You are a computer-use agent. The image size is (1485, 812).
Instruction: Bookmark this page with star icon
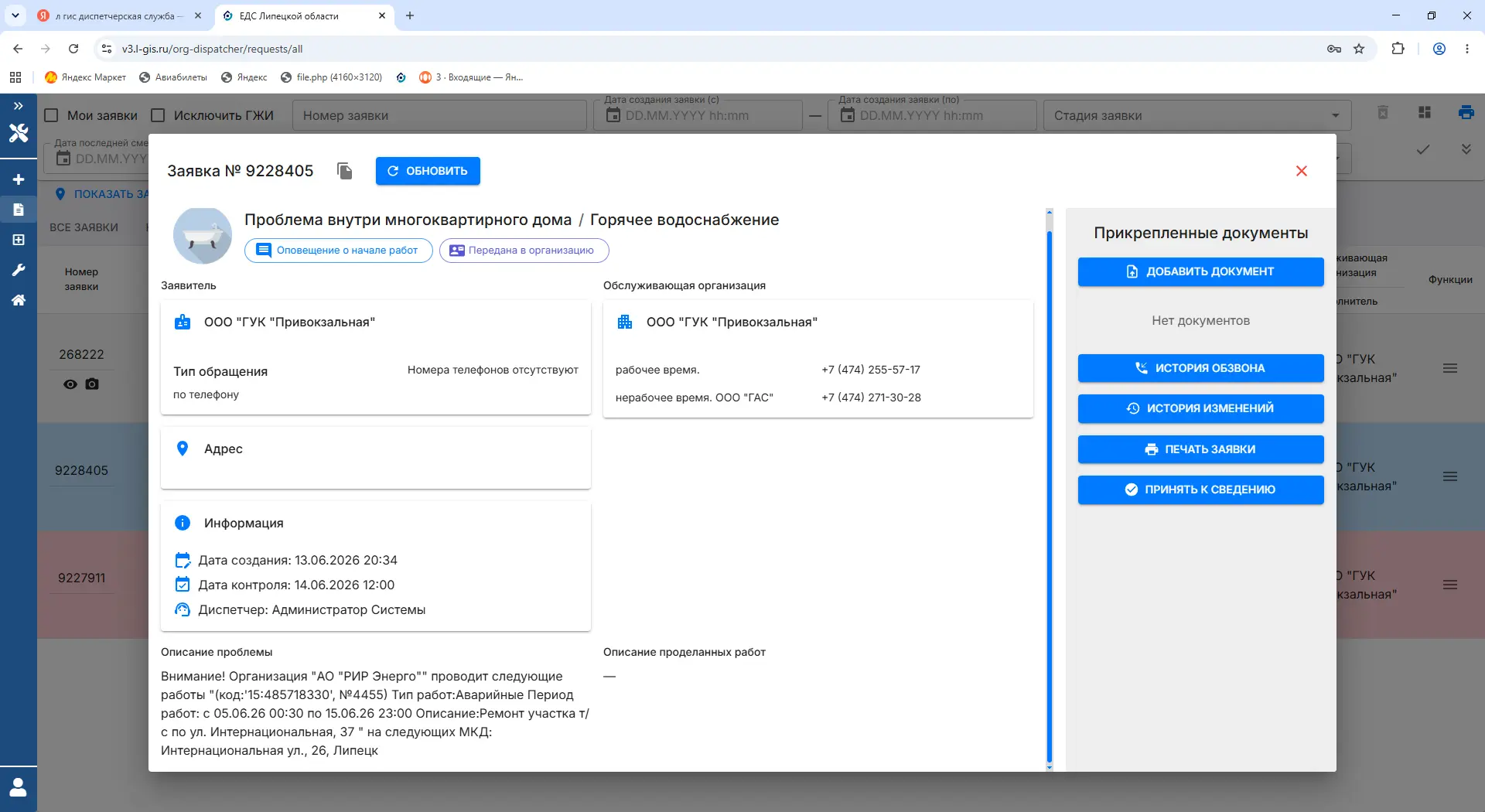(1359, 49)
